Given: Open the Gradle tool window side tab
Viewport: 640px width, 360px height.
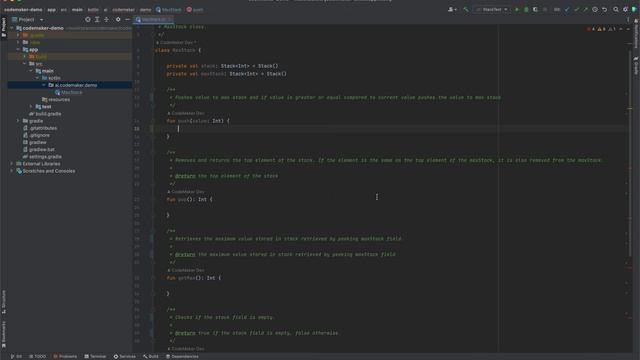Looking at the screenshot, I should click(x=636, y=65).
